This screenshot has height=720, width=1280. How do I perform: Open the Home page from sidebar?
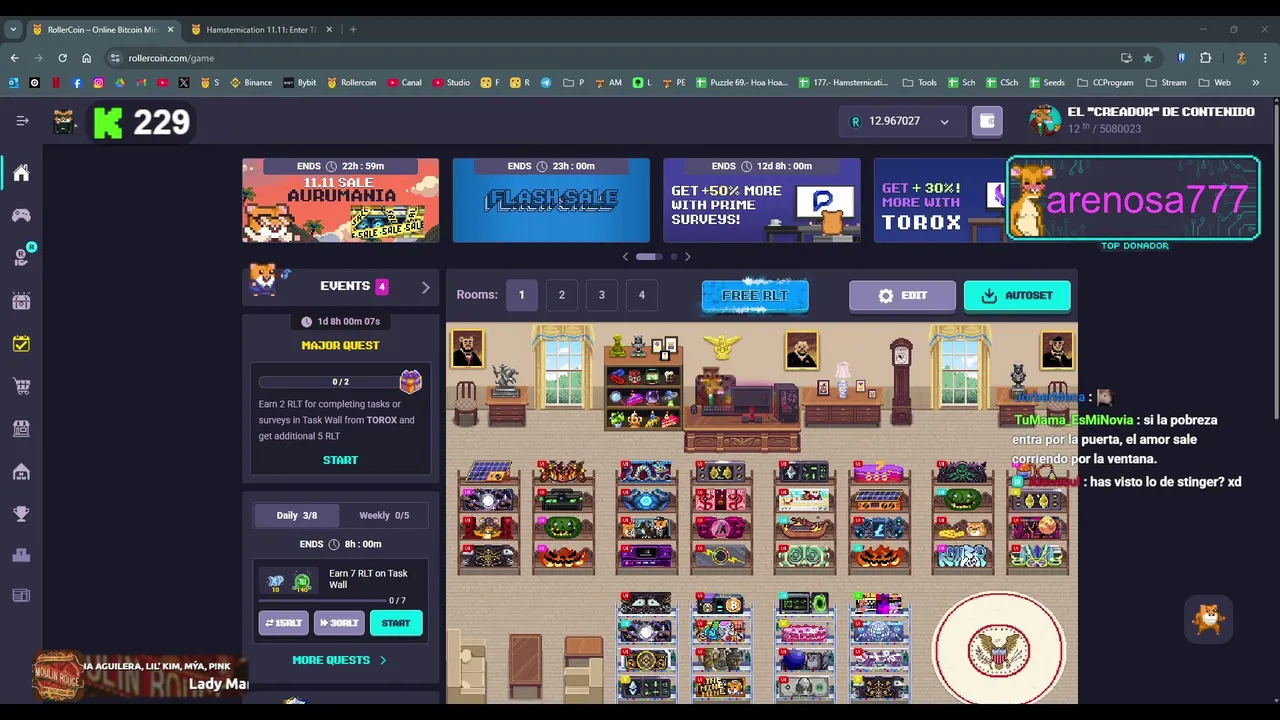point(21,173)
